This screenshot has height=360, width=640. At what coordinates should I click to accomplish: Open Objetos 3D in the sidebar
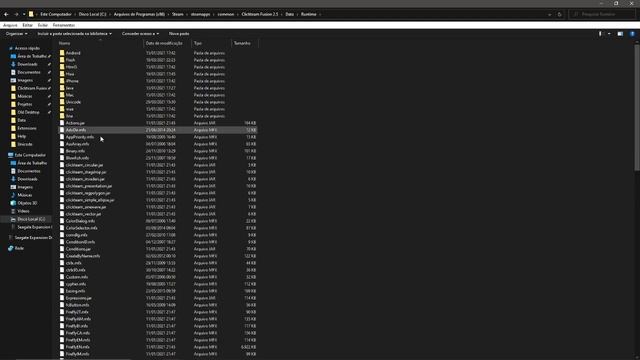(x=27, y=203)
